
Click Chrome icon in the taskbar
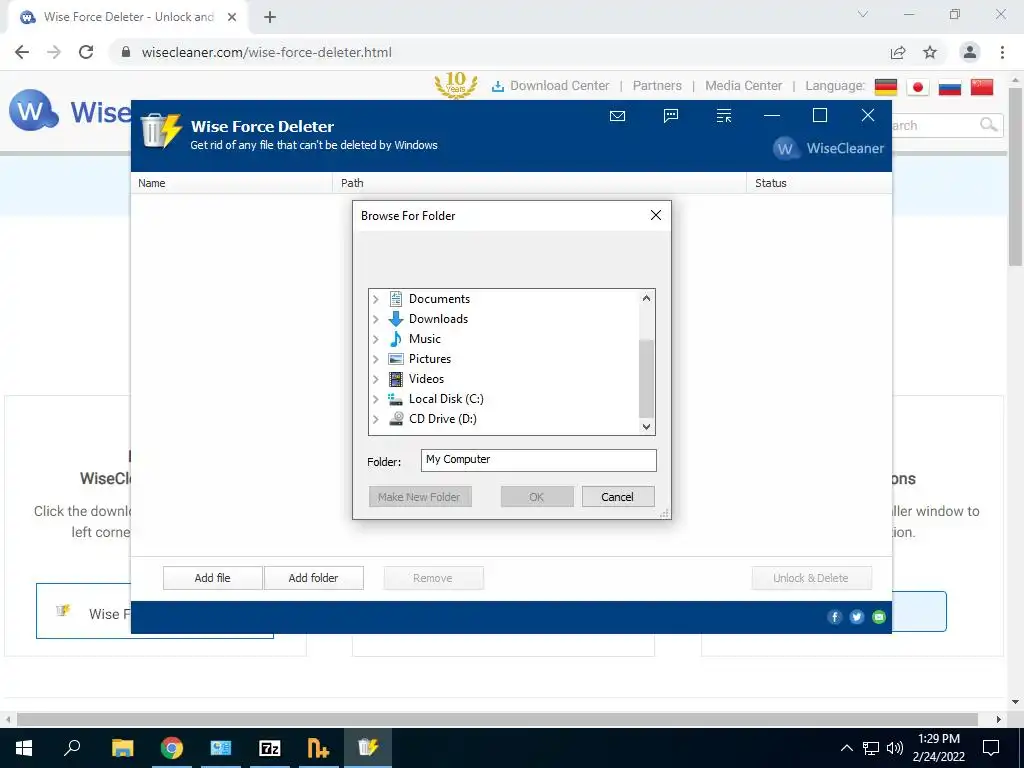pos(172,748)
